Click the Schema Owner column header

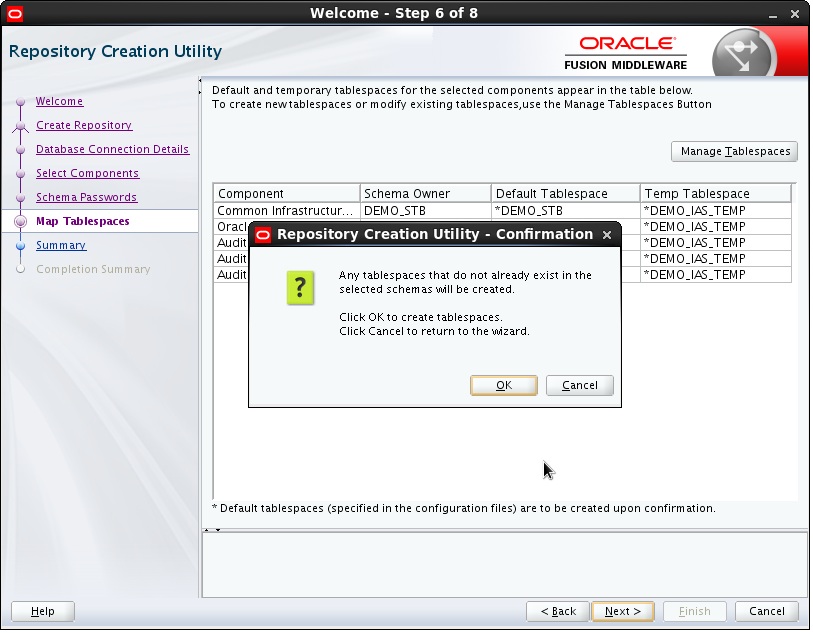(426, 194)
